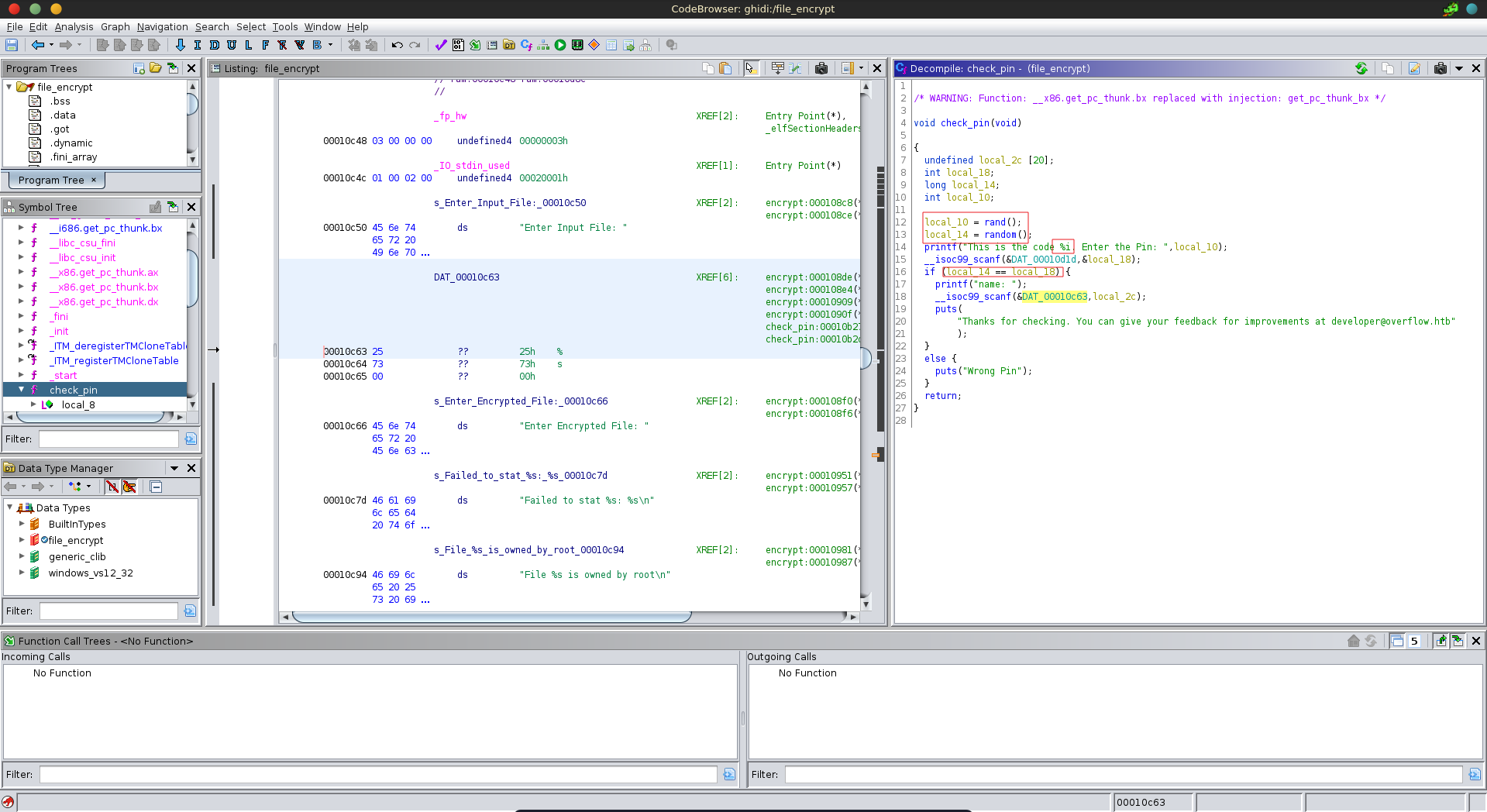Click the Display Function Graph icon
The height and width of the screenshot is (812, 1487).
[543, 45]
